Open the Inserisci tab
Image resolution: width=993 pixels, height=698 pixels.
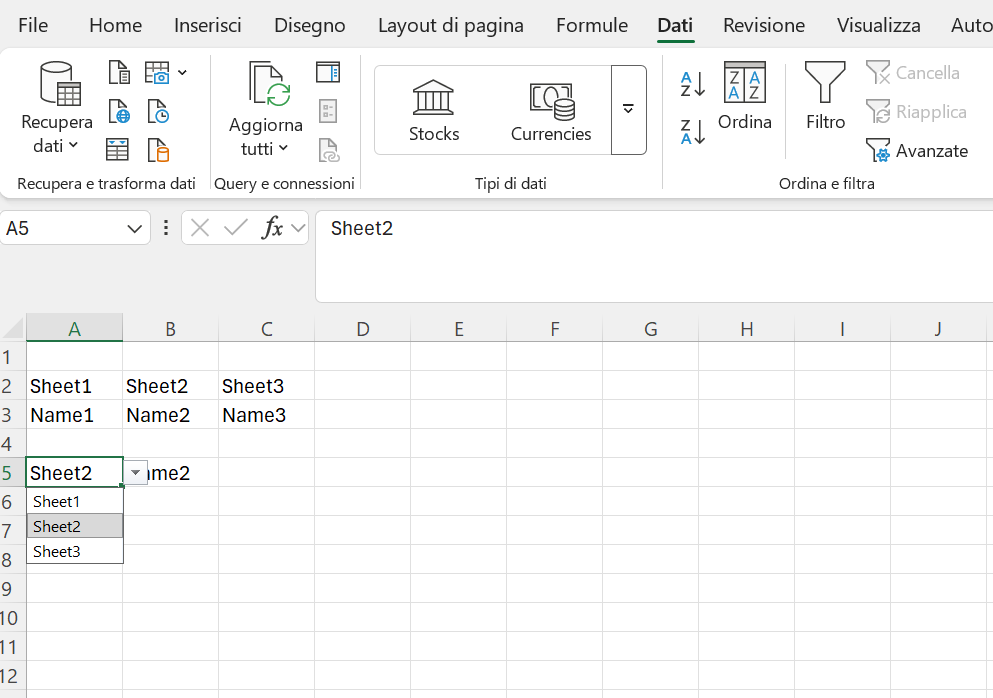[208, 25]
